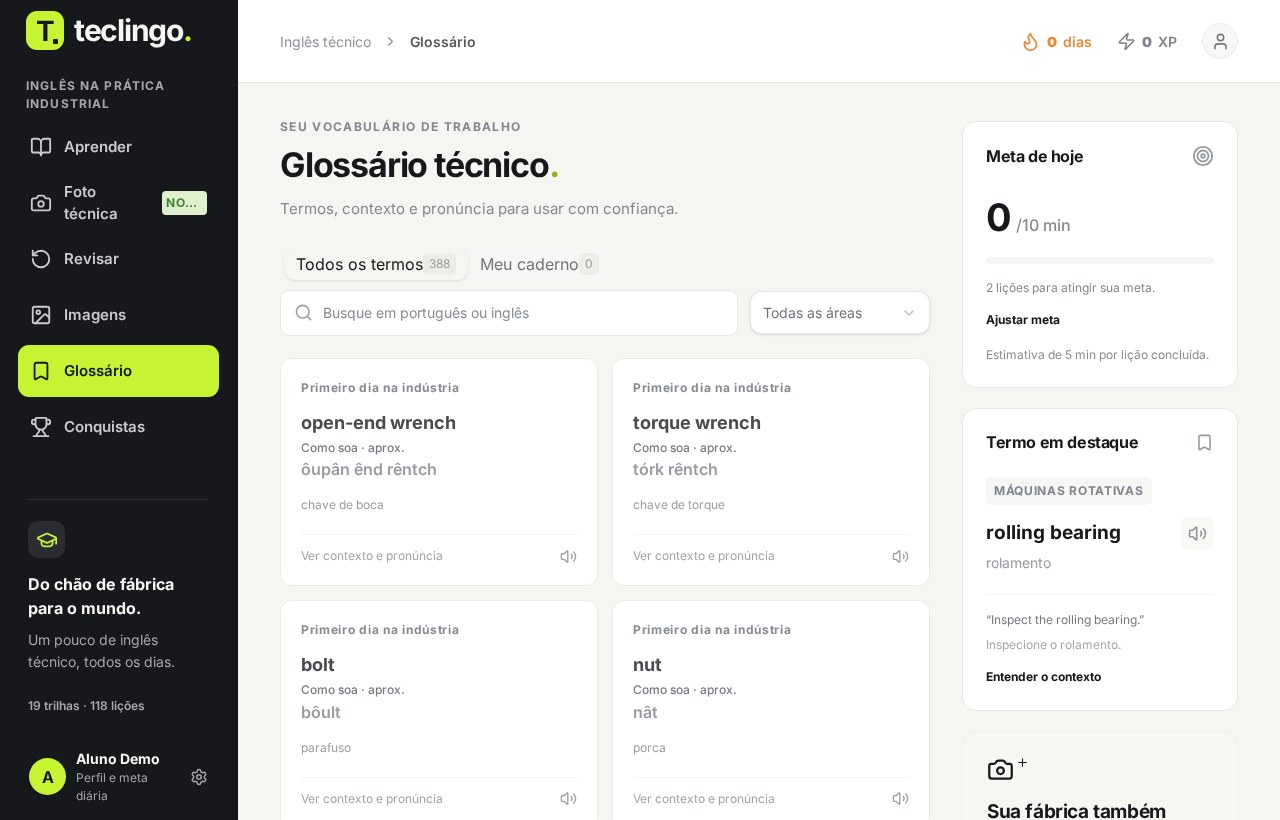
Task: Open context for open-end wrench
Action: 372,556
